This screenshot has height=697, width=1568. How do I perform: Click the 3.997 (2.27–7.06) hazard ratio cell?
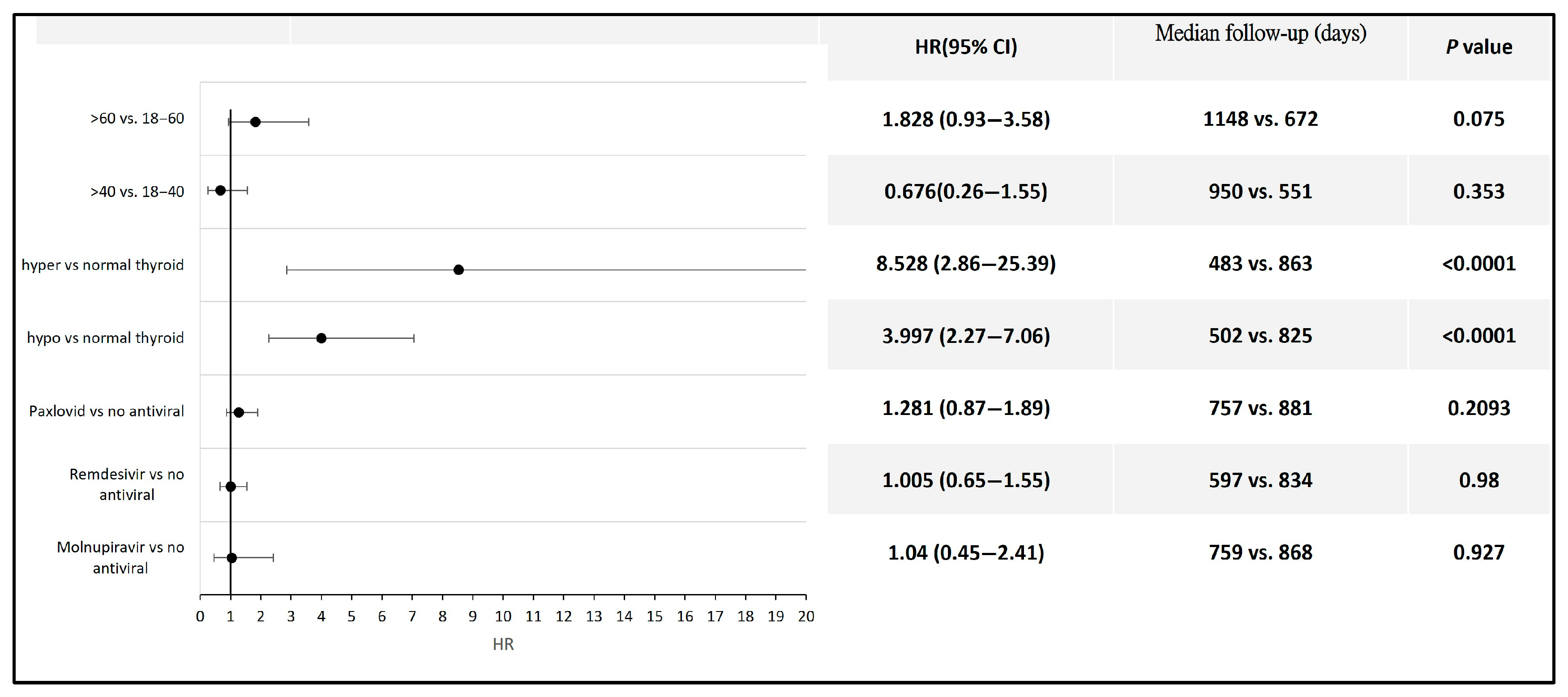965,335
